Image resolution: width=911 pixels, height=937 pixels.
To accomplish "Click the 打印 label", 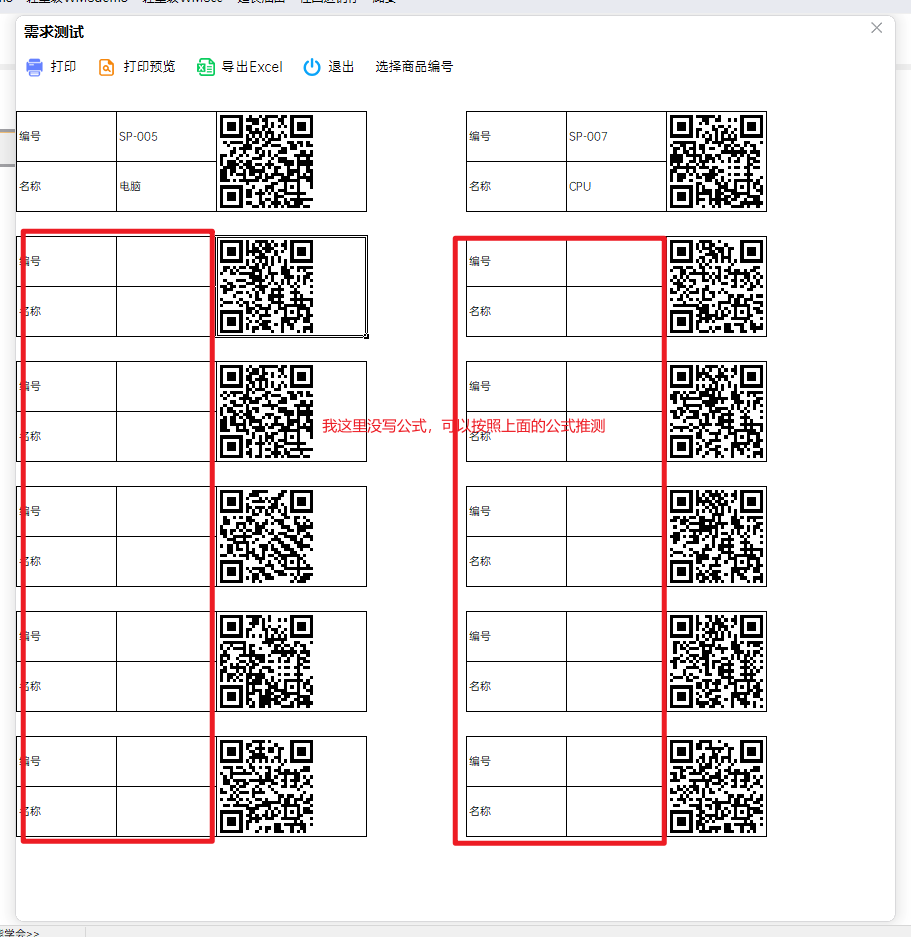I will tap(63, 66).
